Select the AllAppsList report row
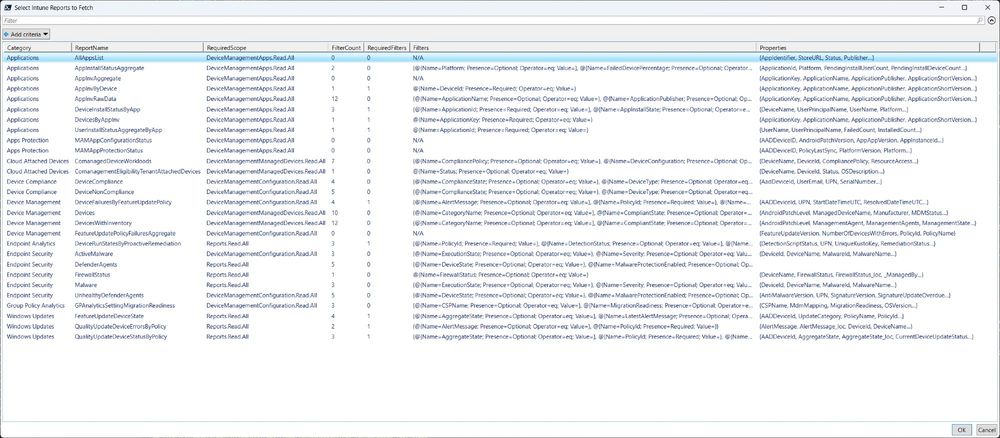The width and height of the screenshot is (1000, 438). click(x=499, y=57)
